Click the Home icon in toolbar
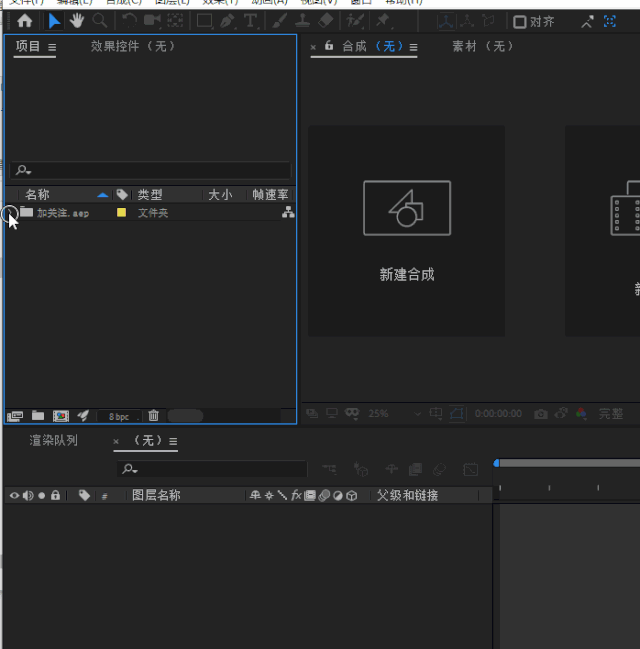Image resolution: width=640 pixels, height=649 pixels. (25, 21)
